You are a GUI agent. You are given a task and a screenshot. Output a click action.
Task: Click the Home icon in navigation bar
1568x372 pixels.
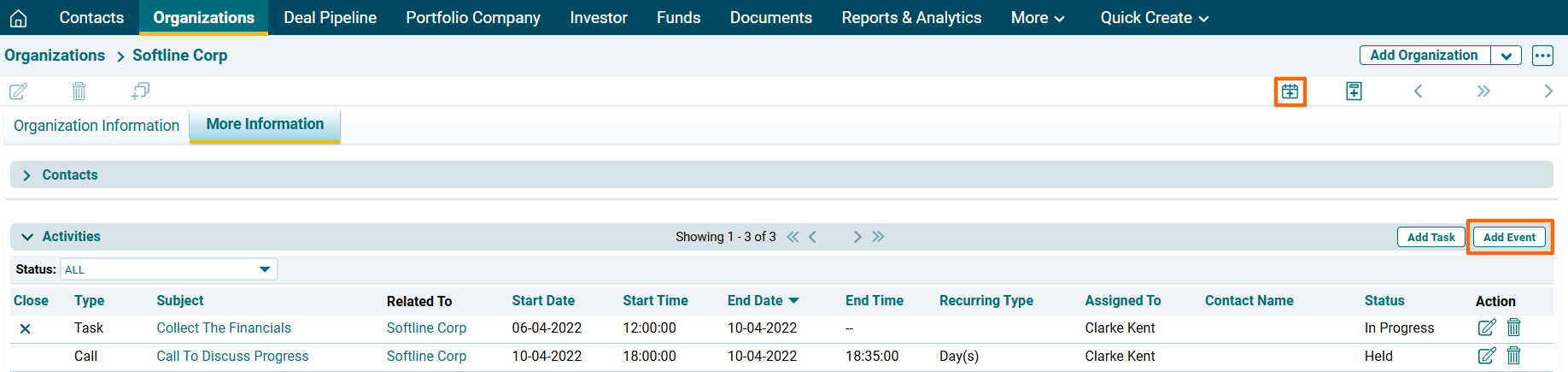click(x=19, y=18)
